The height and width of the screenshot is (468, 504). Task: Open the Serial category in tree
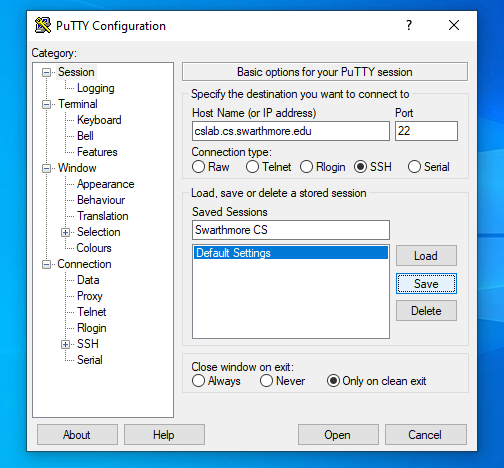[90, 360]
